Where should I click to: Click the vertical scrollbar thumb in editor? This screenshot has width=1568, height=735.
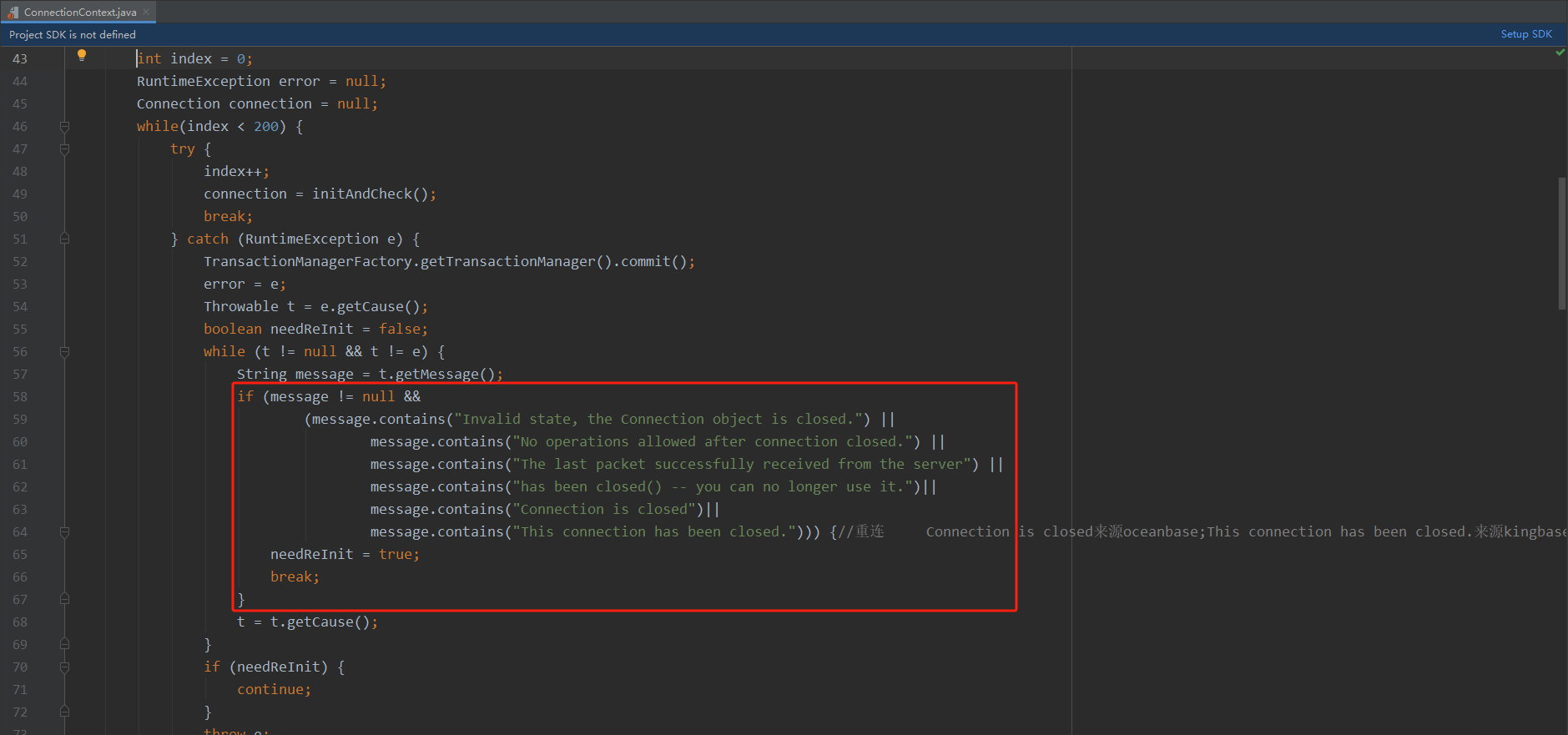point(1561,243)
